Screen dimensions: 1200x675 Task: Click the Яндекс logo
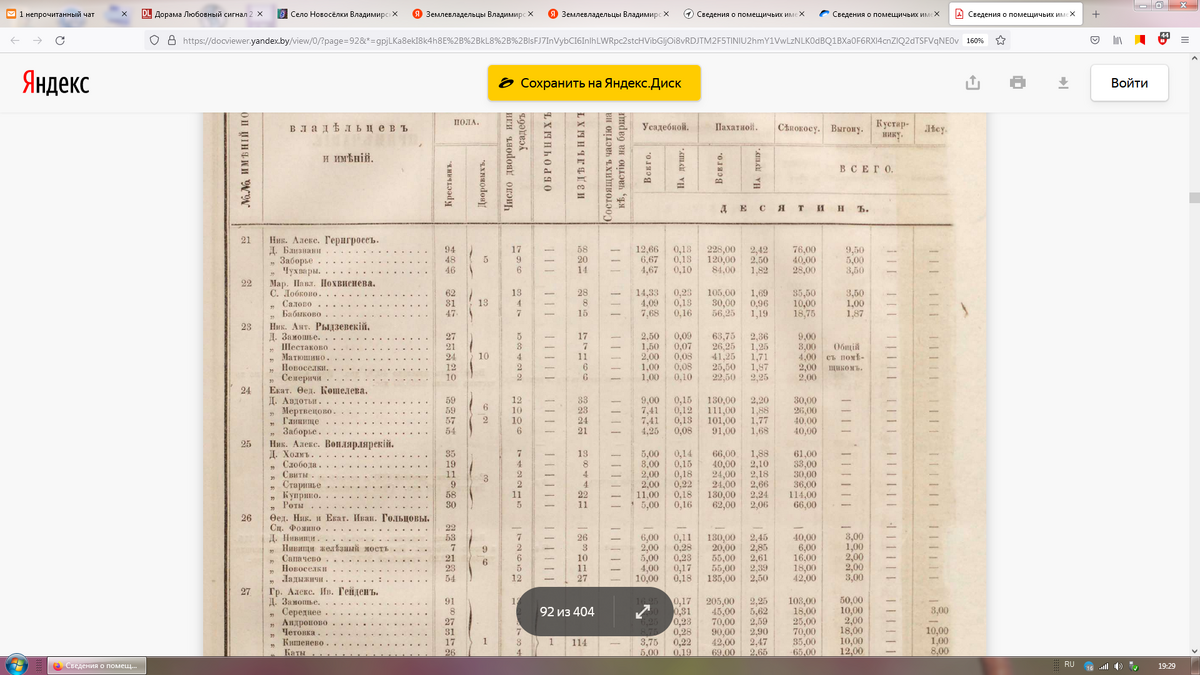point(55,83)
